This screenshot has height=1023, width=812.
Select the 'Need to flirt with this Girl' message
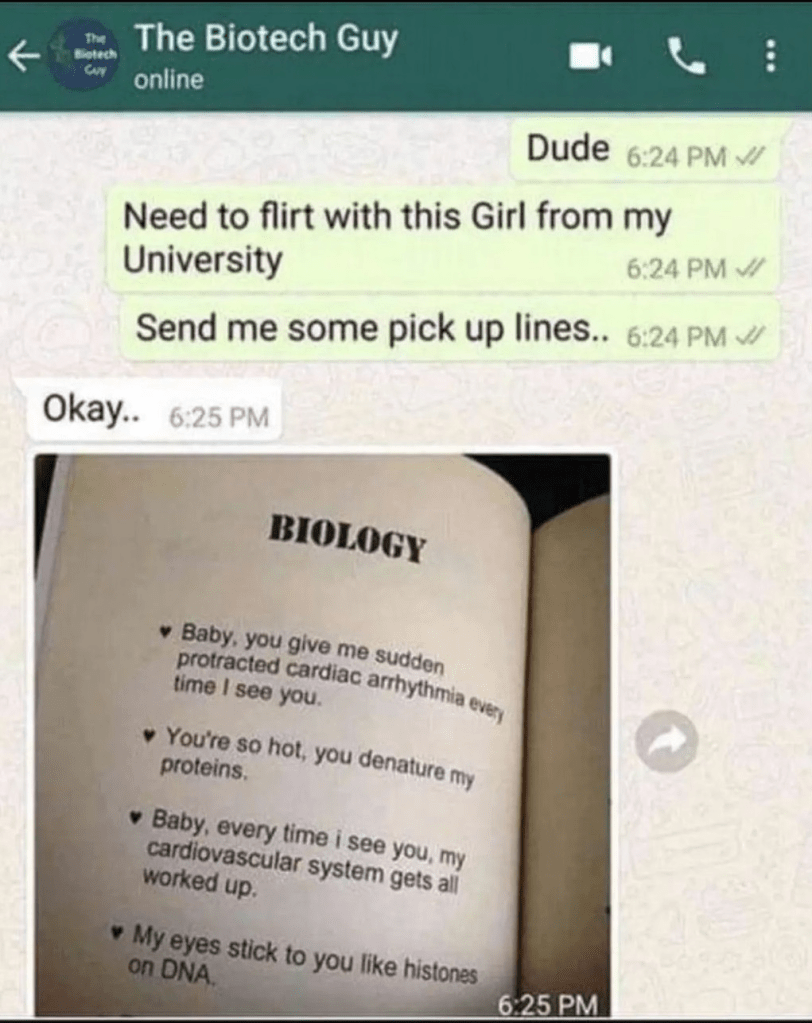click(444, 238)
